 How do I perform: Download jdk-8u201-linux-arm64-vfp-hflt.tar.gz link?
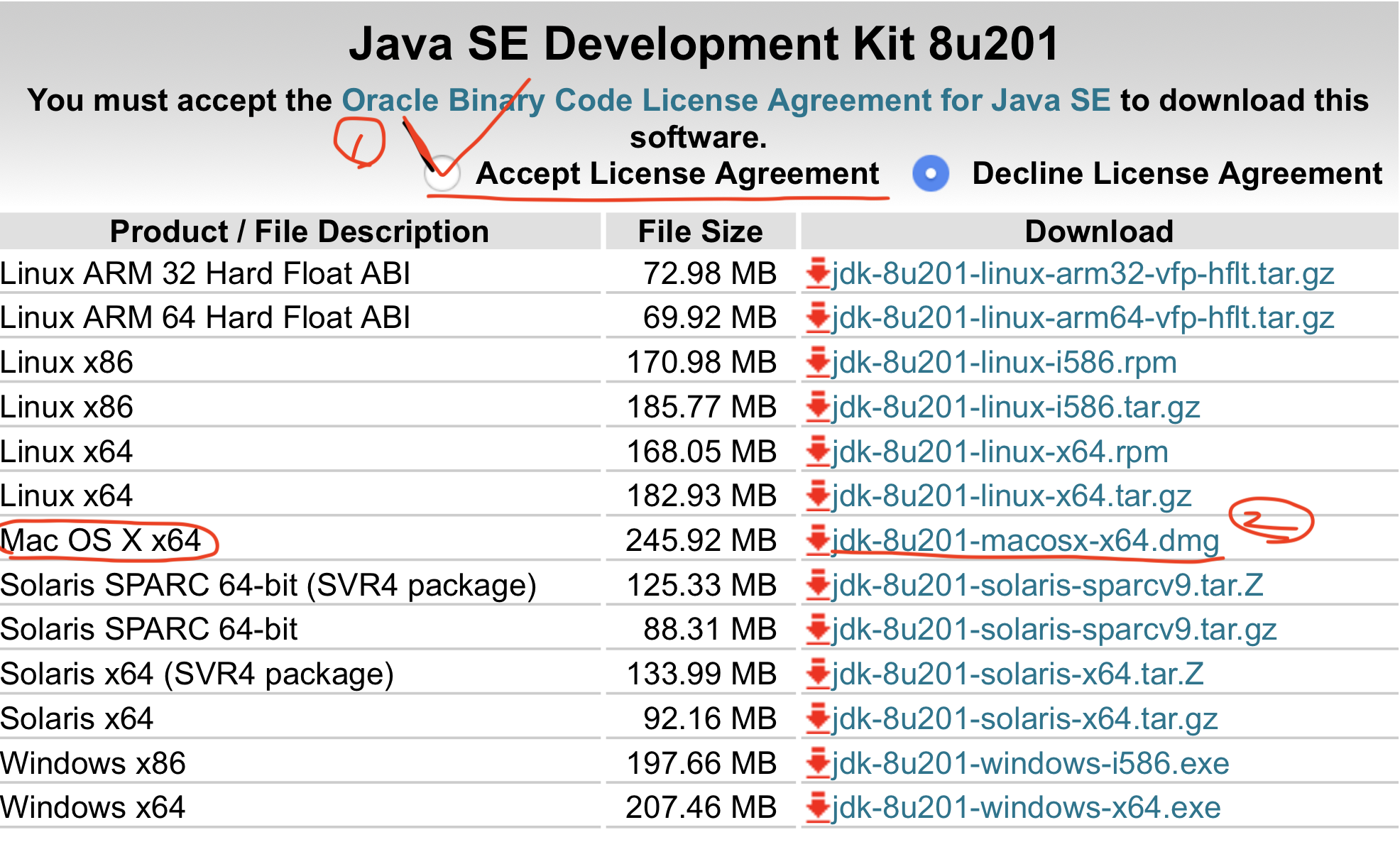(x=1083, y=318)
